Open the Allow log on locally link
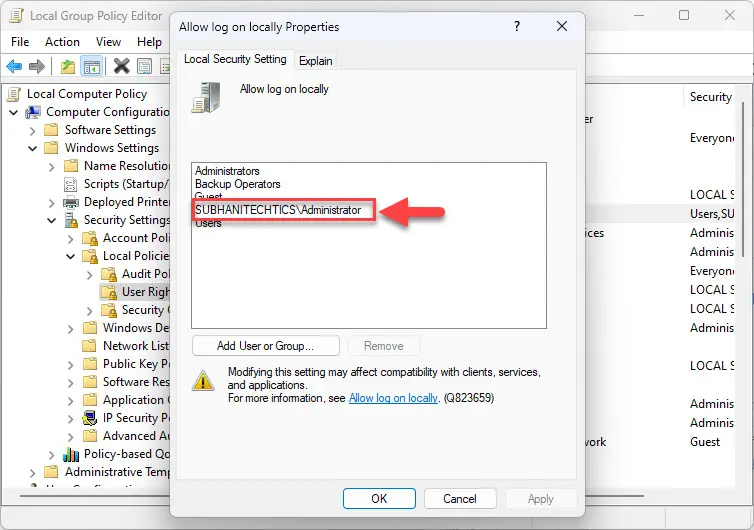Screen dimensions: 754x530 (393, 398)
